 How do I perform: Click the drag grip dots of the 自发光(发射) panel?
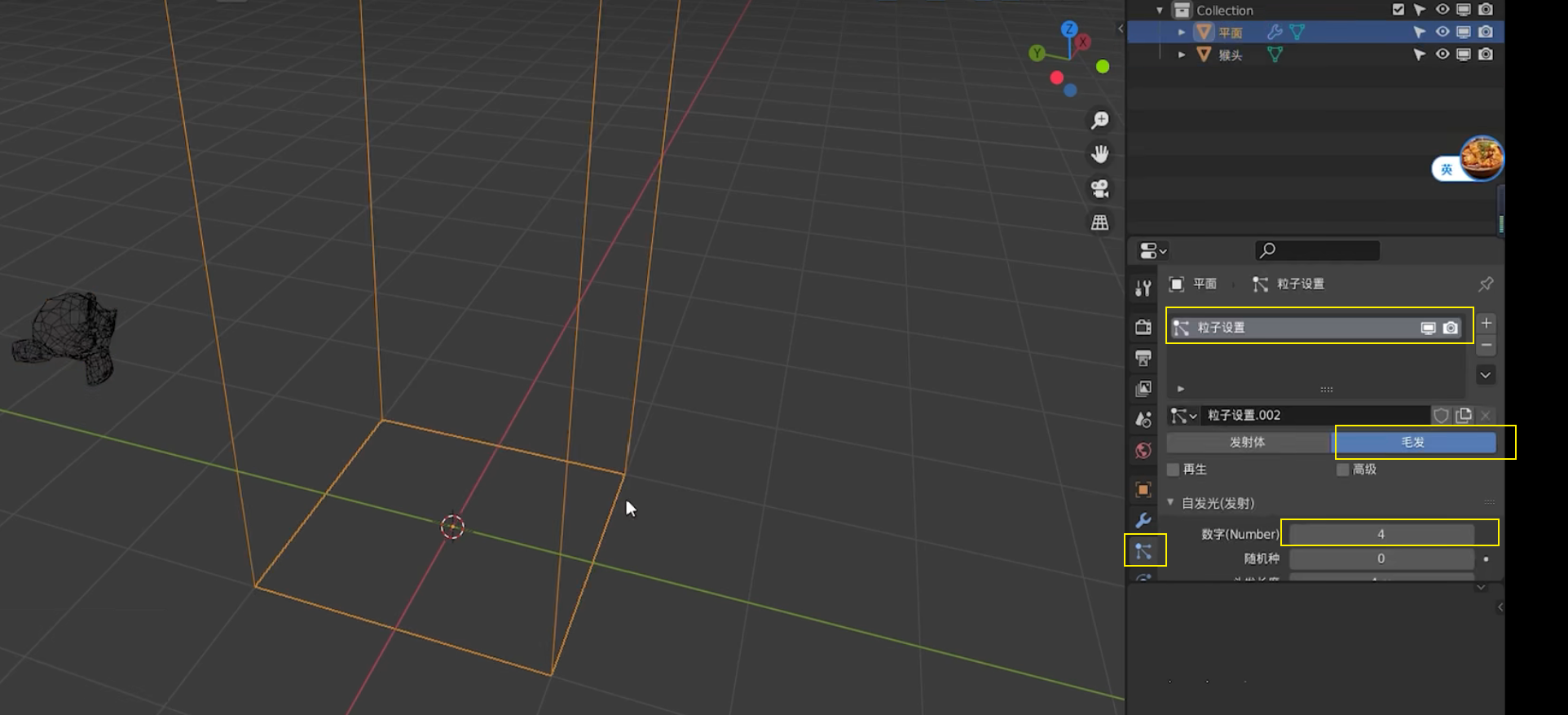[1489, 502]
